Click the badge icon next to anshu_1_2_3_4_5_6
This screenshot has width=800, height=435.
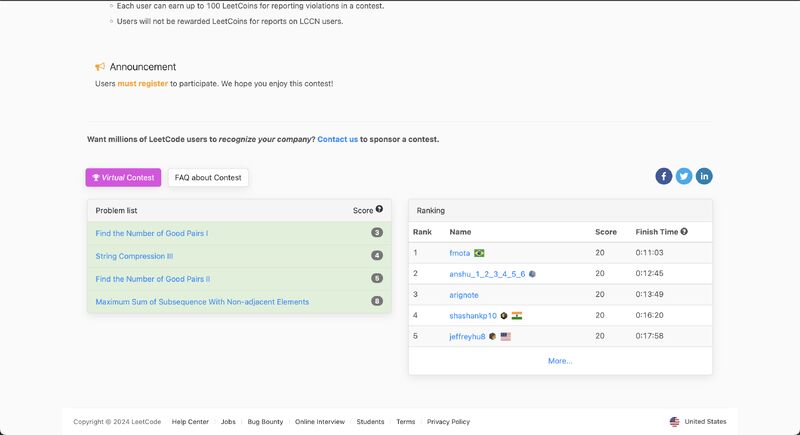pos(533,274)
